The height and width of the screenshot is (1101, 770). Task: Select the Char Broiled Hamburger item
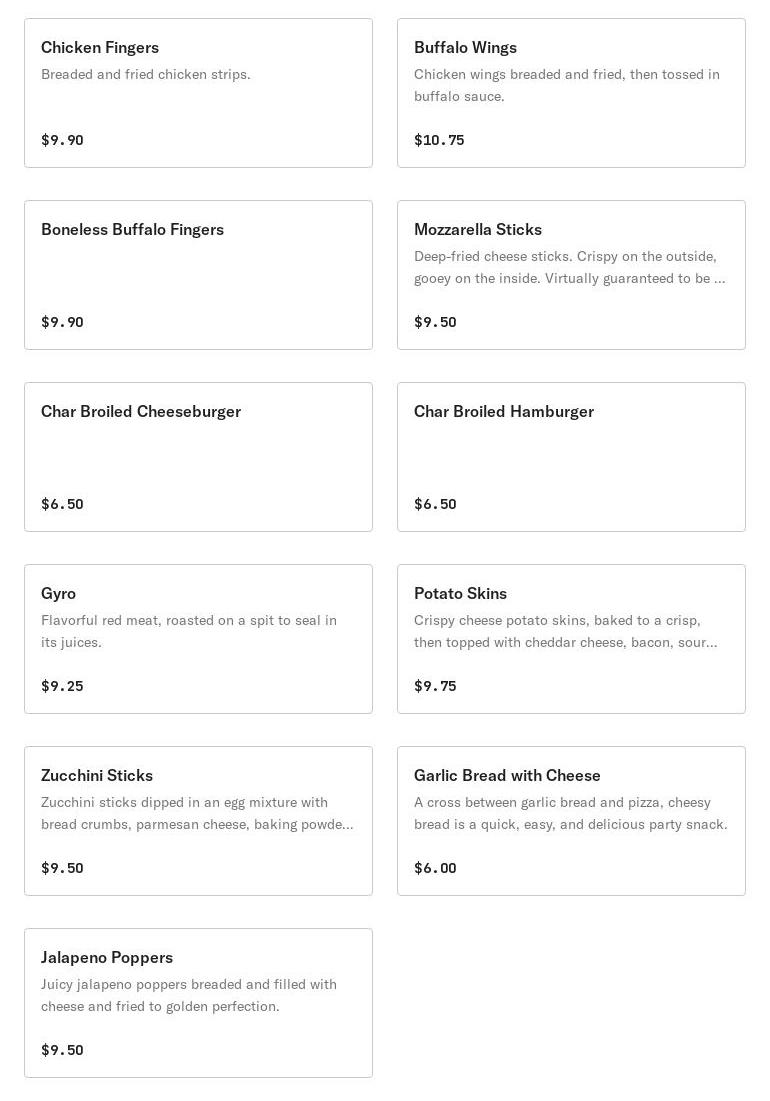(x=571, y=457)
